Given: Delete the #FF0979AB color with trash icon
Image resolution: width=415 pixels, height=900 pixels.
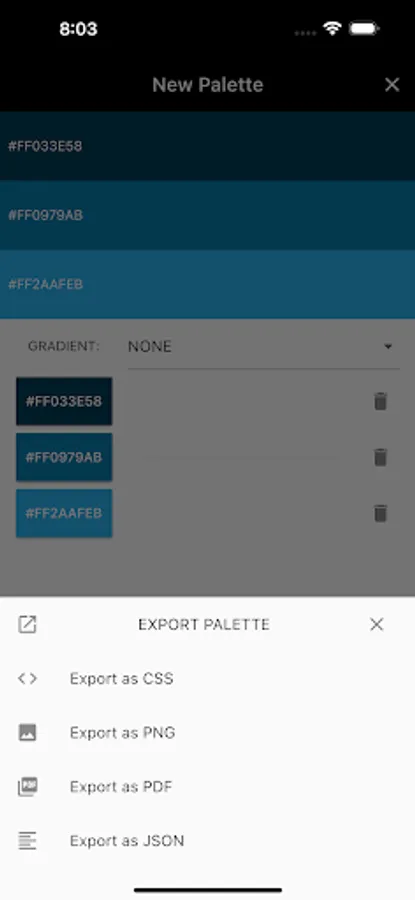Looking at the screenshot, I should tap(380, 457).
